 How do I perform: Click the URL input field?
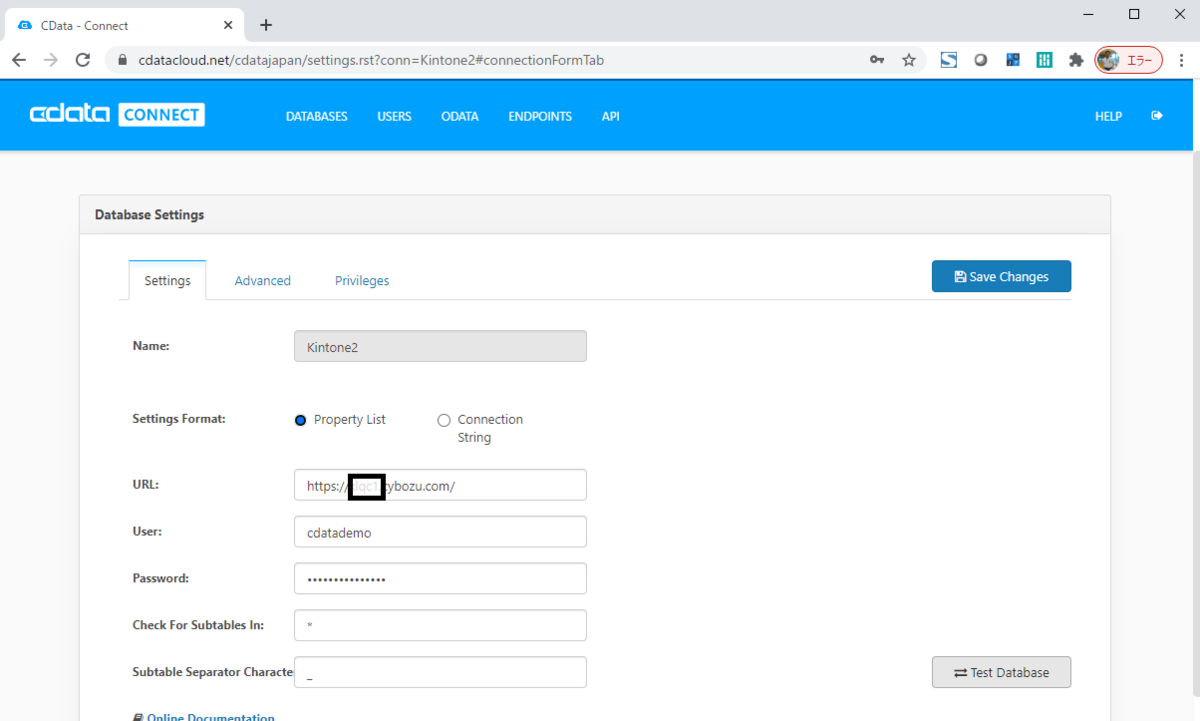[440, 485]
